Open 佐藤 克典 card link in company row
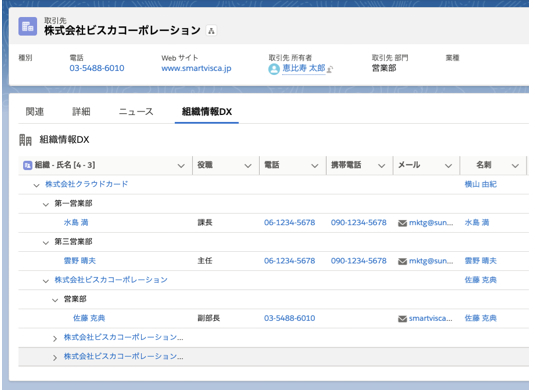 (x=481, y=280)
